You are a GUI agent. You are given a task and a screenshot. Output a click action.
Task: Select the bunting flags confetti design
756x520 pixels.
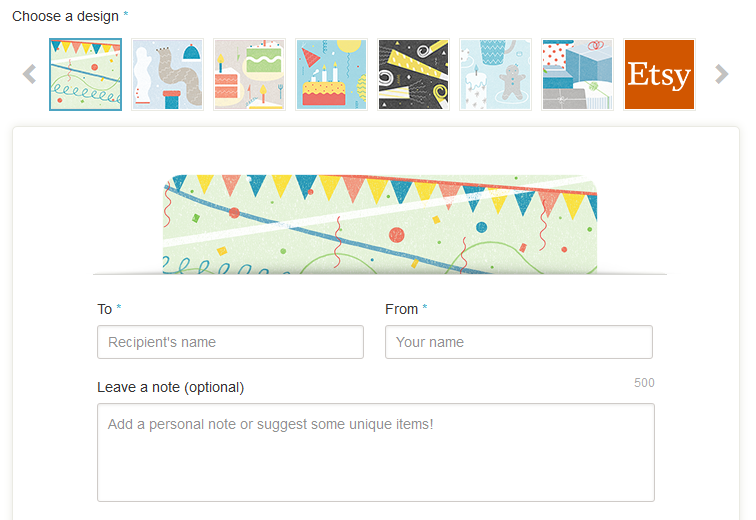[86, 75]
